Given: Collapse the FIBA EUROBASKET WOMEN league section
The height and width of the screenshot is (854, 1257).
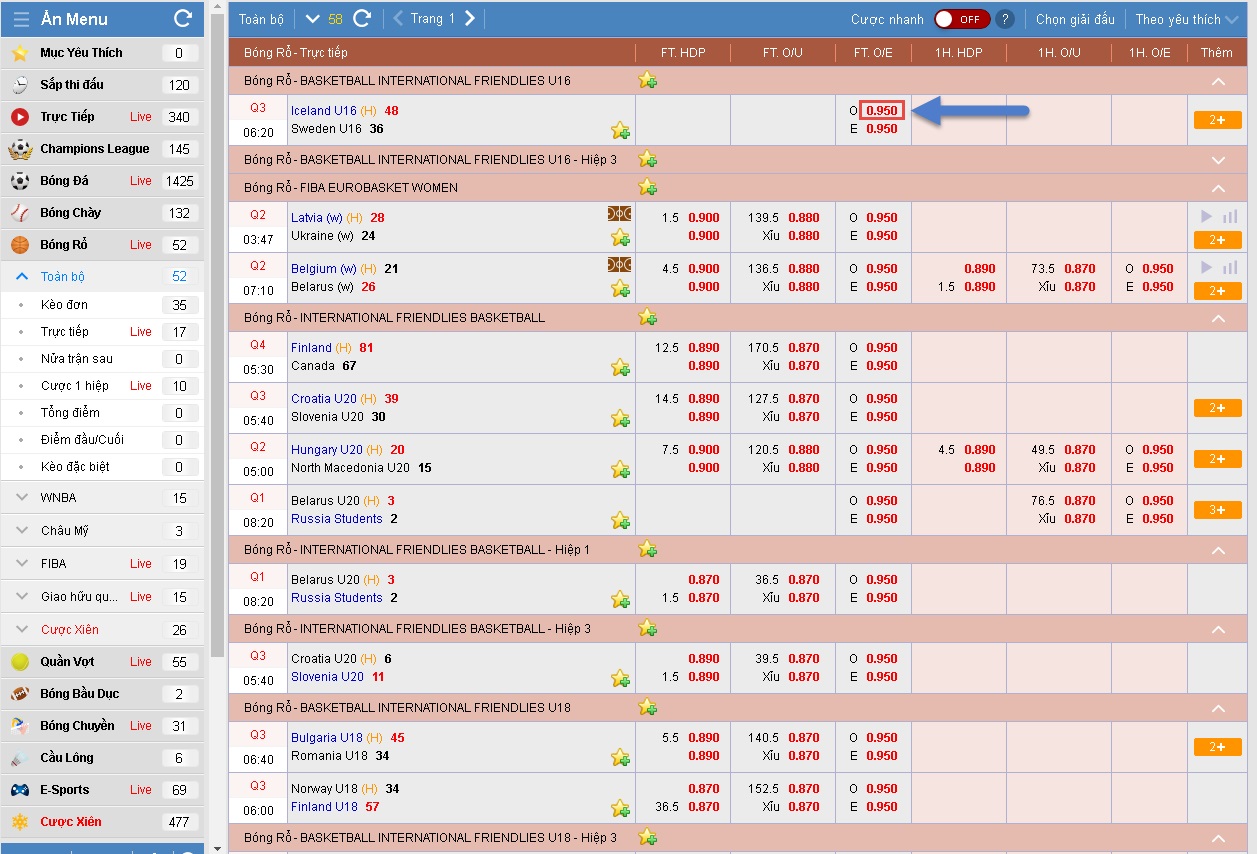Looking at the screenshot, I should pos(1217,188).
